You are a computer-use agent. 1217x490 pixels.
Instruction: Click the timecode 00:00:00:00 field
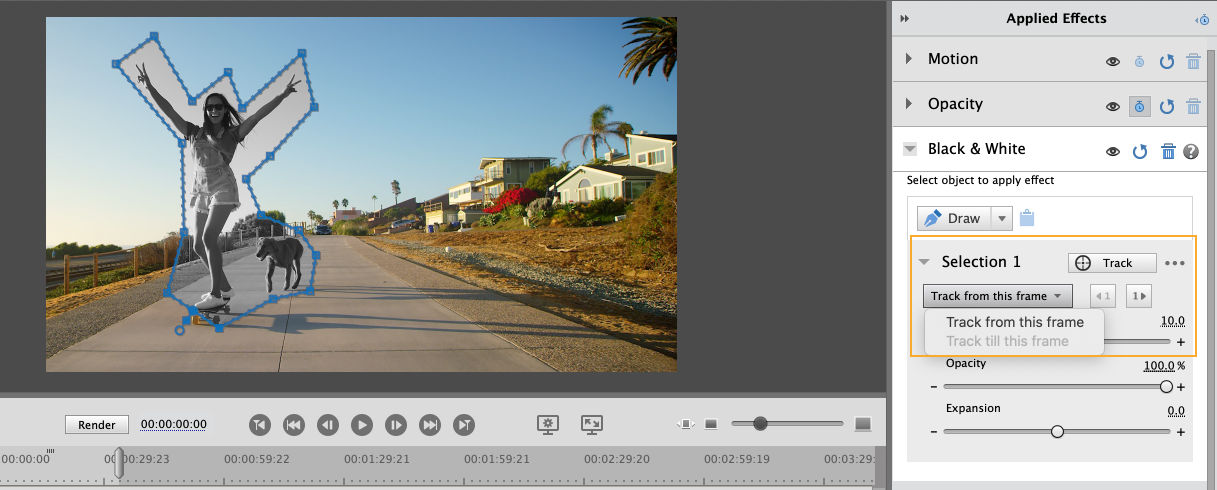point(174,424)
